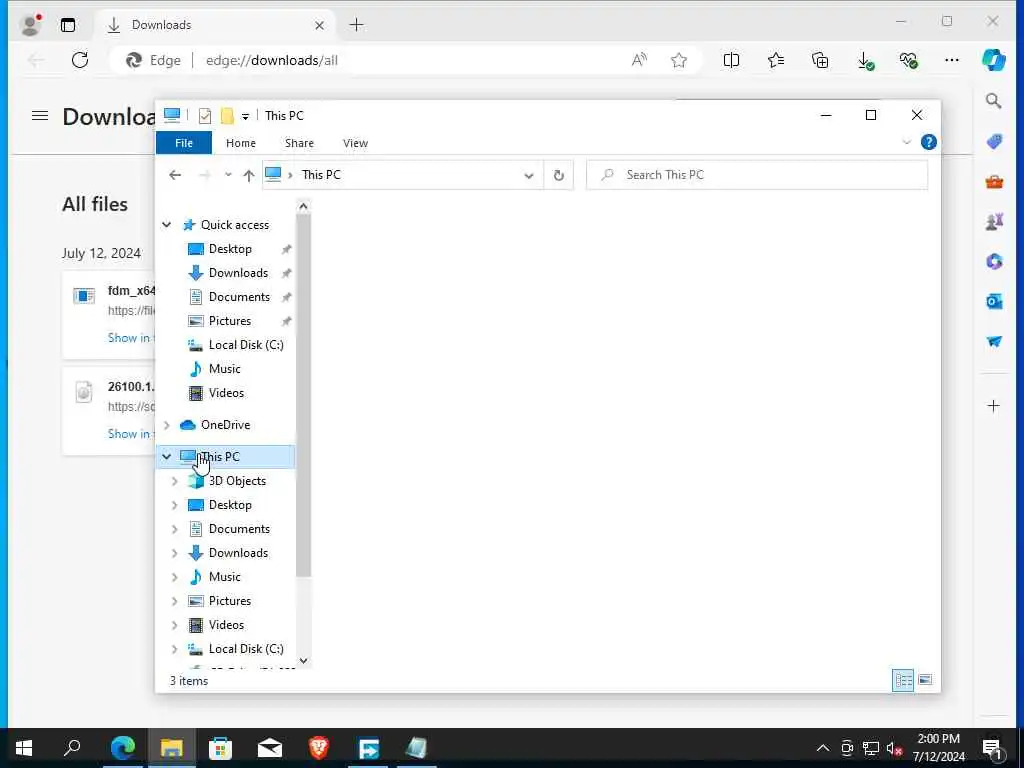
Task: Open the Edge Favorites list icon
Action: click(x=776, y=60)
